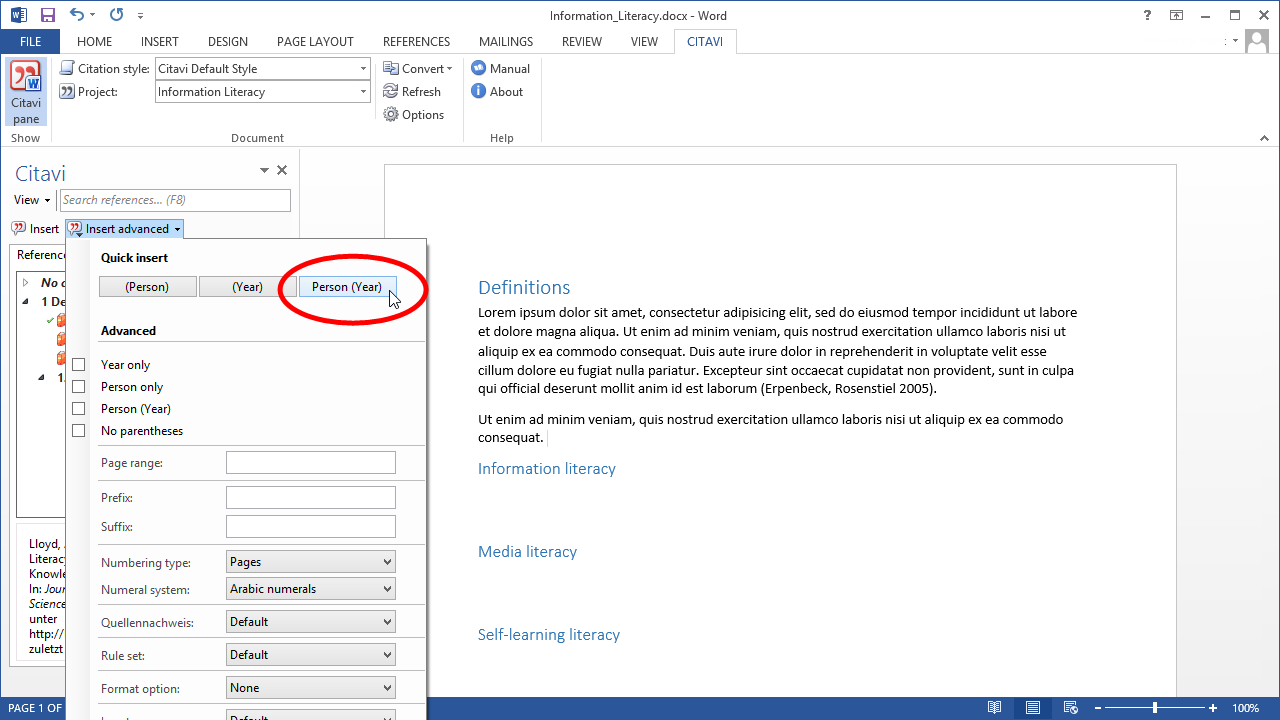Open the Numeral system dropdown
The width and height of the screenshot is (1280, 720).
[x=311, y=589]
